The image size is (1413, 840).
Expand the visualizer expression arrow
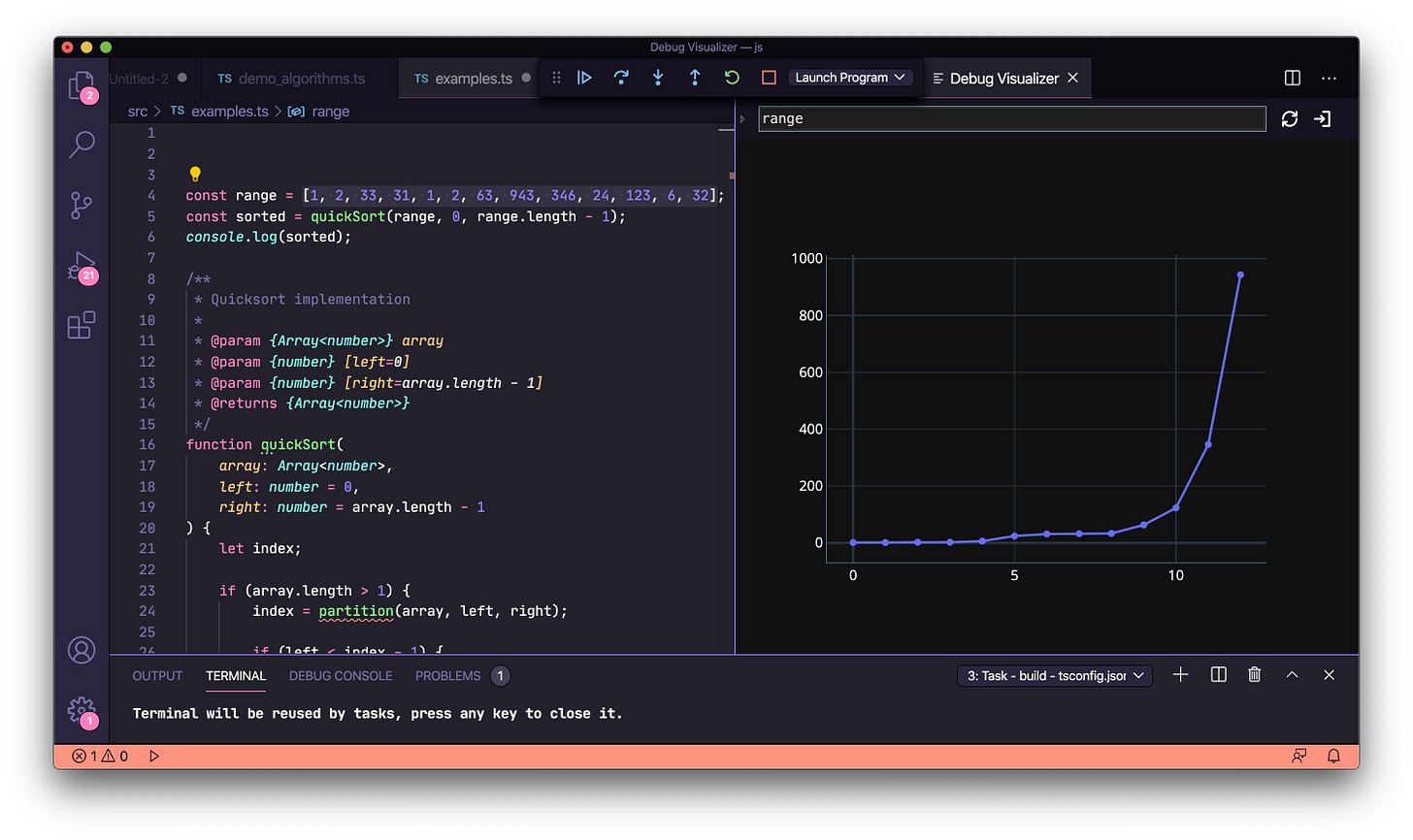click(743, 118)
